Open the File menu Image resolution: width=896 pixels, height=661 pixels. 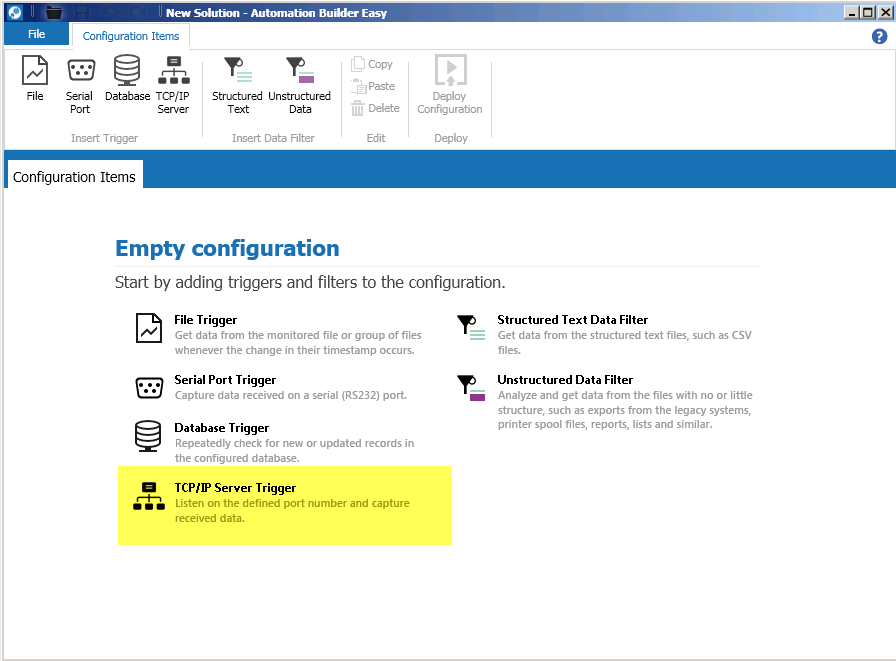tap(36, 35)
